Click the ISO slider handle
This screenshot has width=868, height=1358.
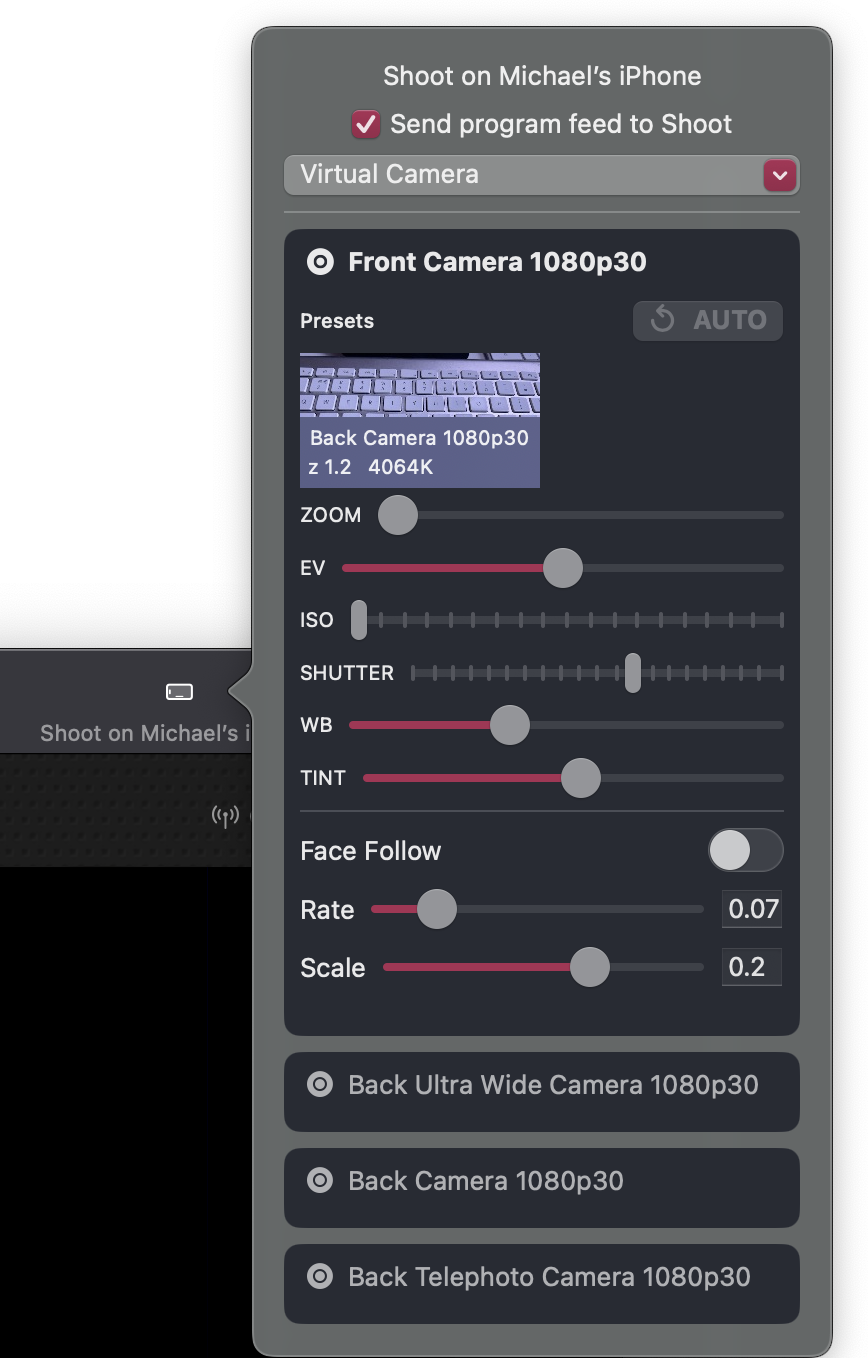pos(359,620)
